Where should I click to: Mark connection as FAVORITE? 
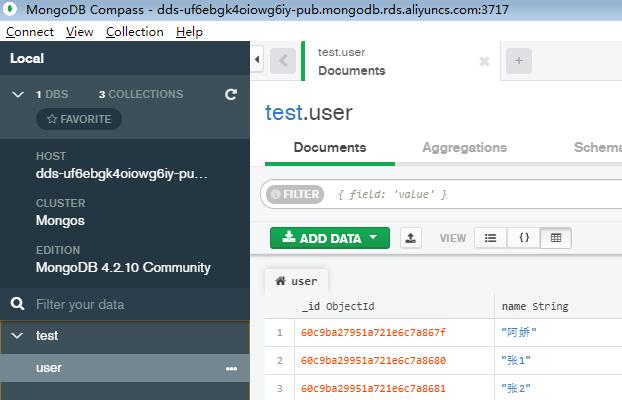point(79,119)
